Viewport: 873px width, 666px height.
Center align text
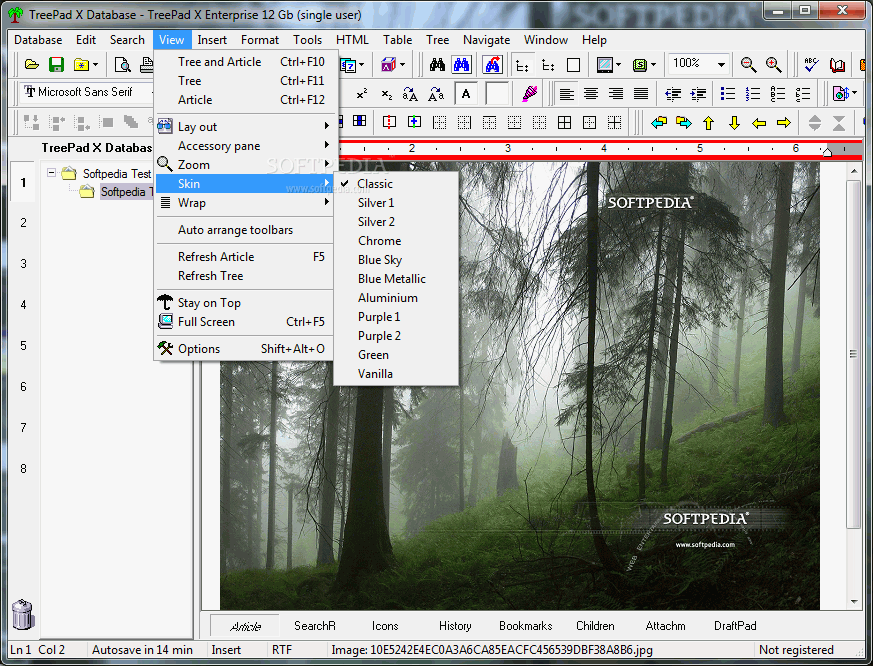point(591,94)
